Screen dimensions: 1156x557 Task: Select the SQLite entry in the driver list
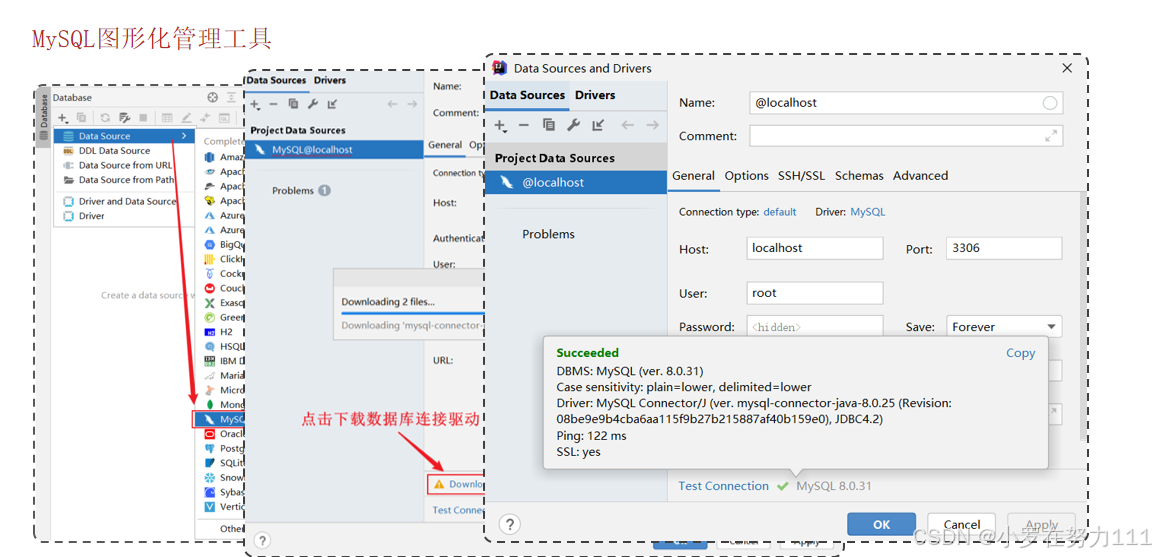pyautogui.click(x=223, y=463)
